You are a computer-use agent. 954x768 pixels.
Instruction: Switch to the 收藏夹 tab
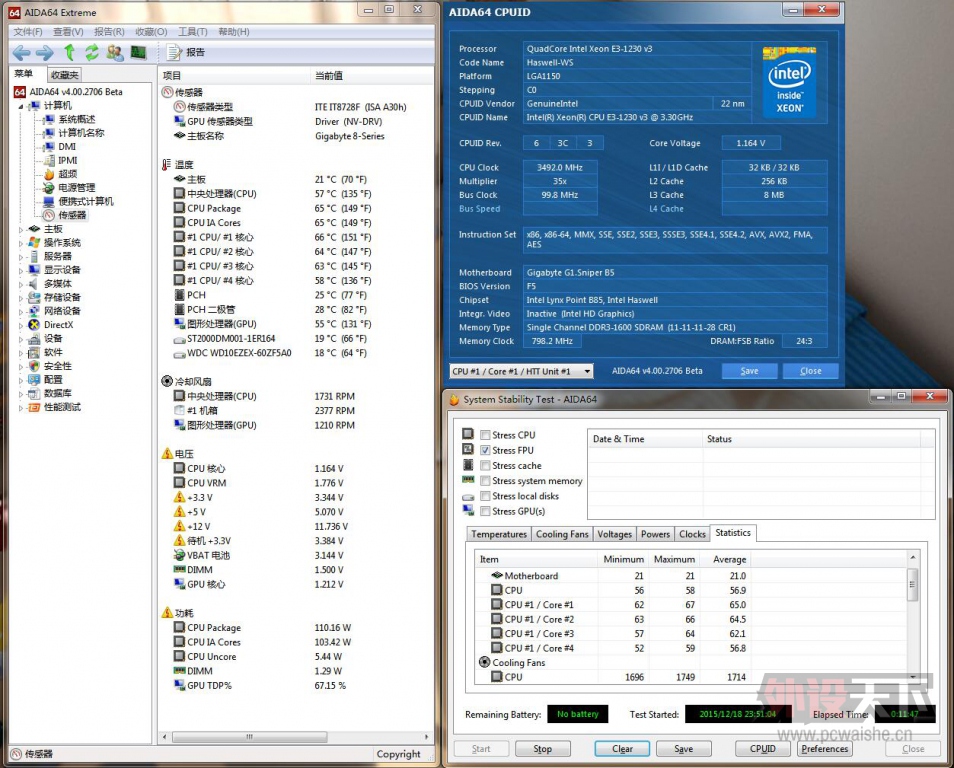point(64,75)
